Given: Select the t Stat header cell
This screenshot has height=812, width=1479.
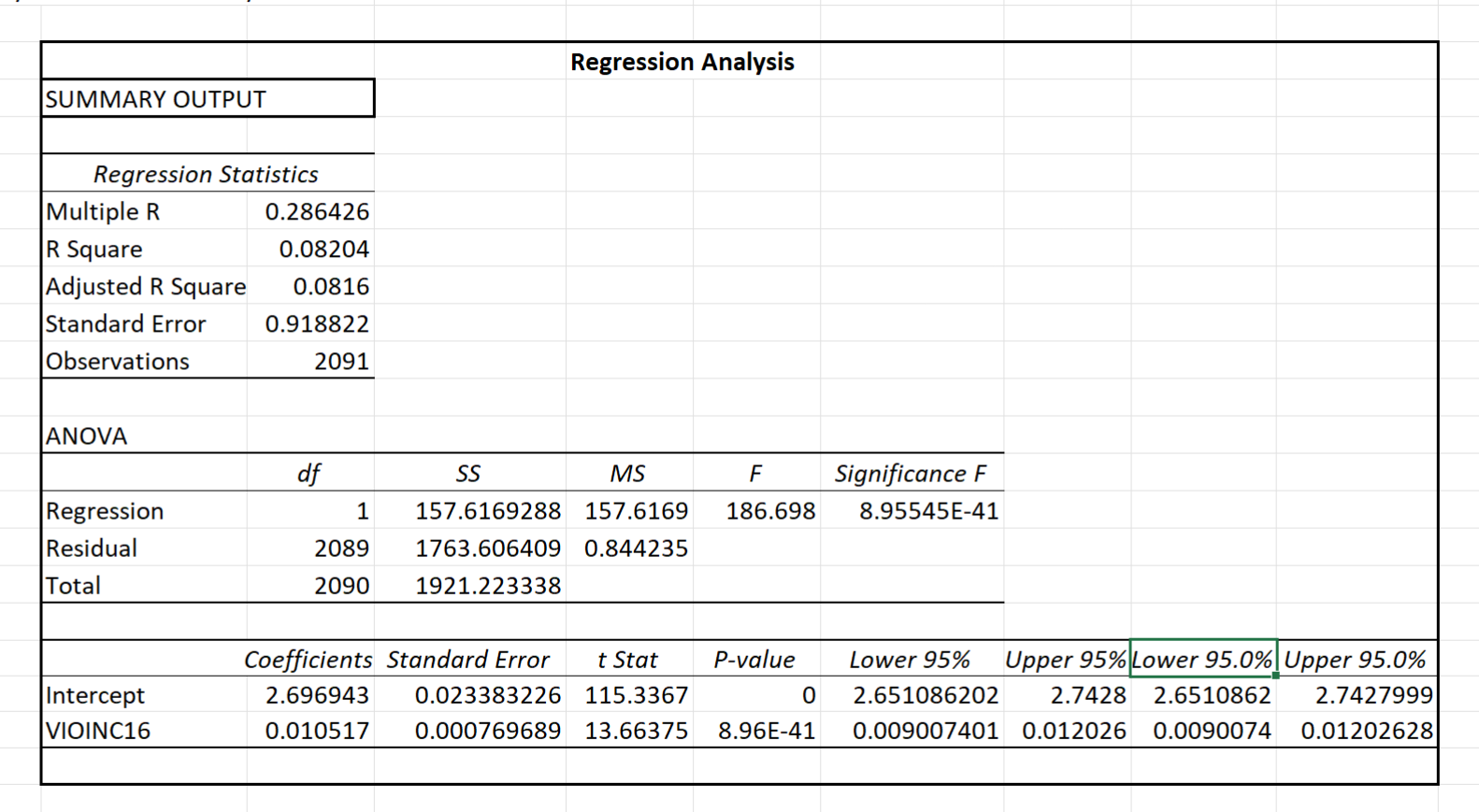Looking at the screenshot, I should (627, 660).
